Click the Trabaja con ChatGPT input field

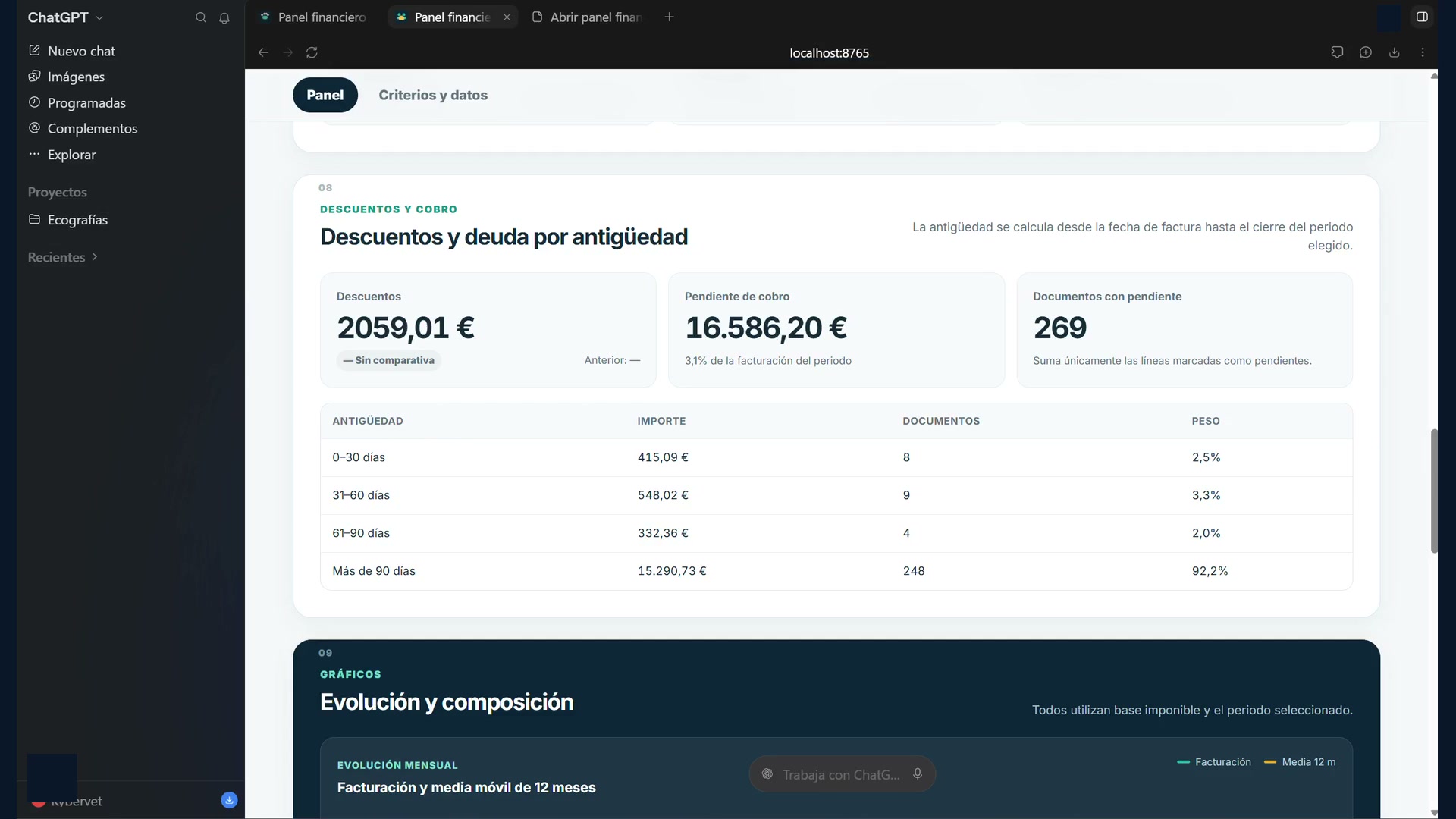tap(841, 774)
